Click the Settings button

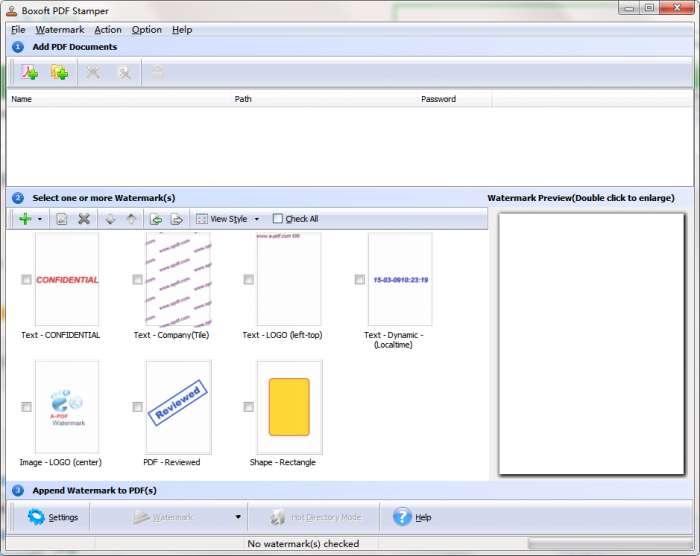(x=53, y=517)
